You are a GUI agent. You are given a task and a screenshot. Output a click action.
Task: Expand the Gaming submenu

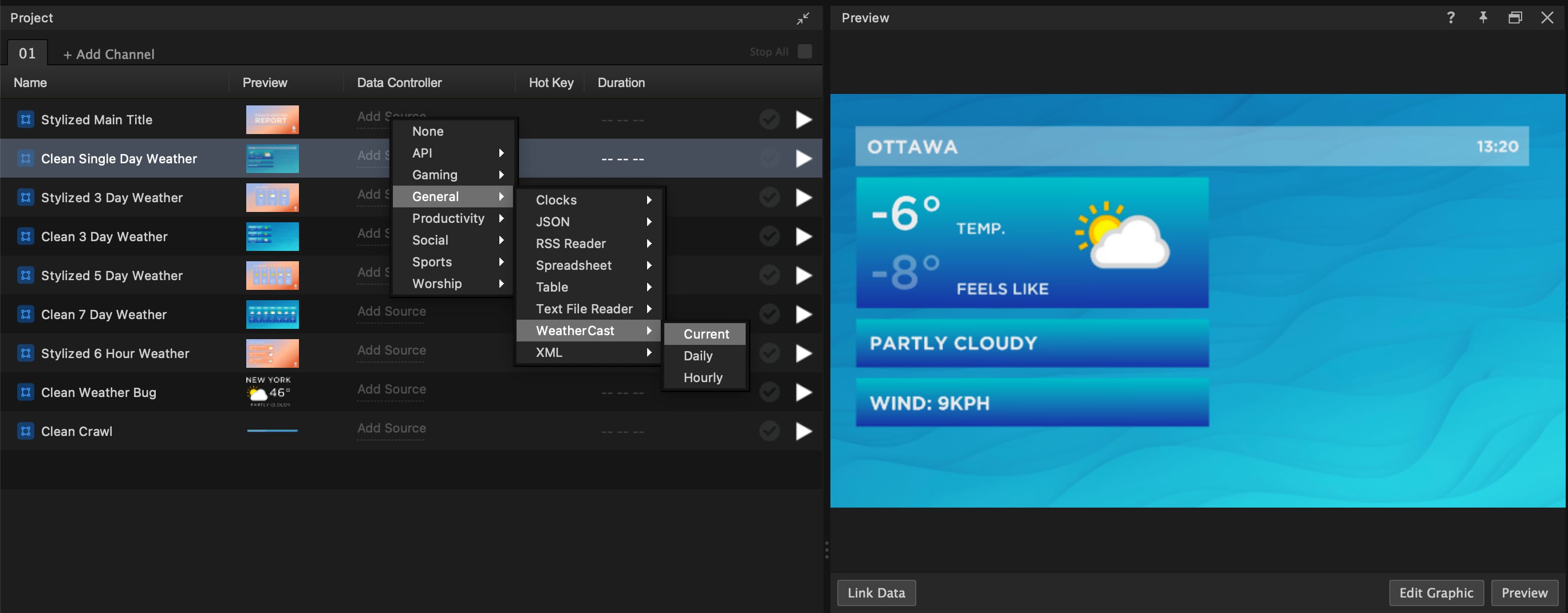pyautogui.click(x=454, y=175)
